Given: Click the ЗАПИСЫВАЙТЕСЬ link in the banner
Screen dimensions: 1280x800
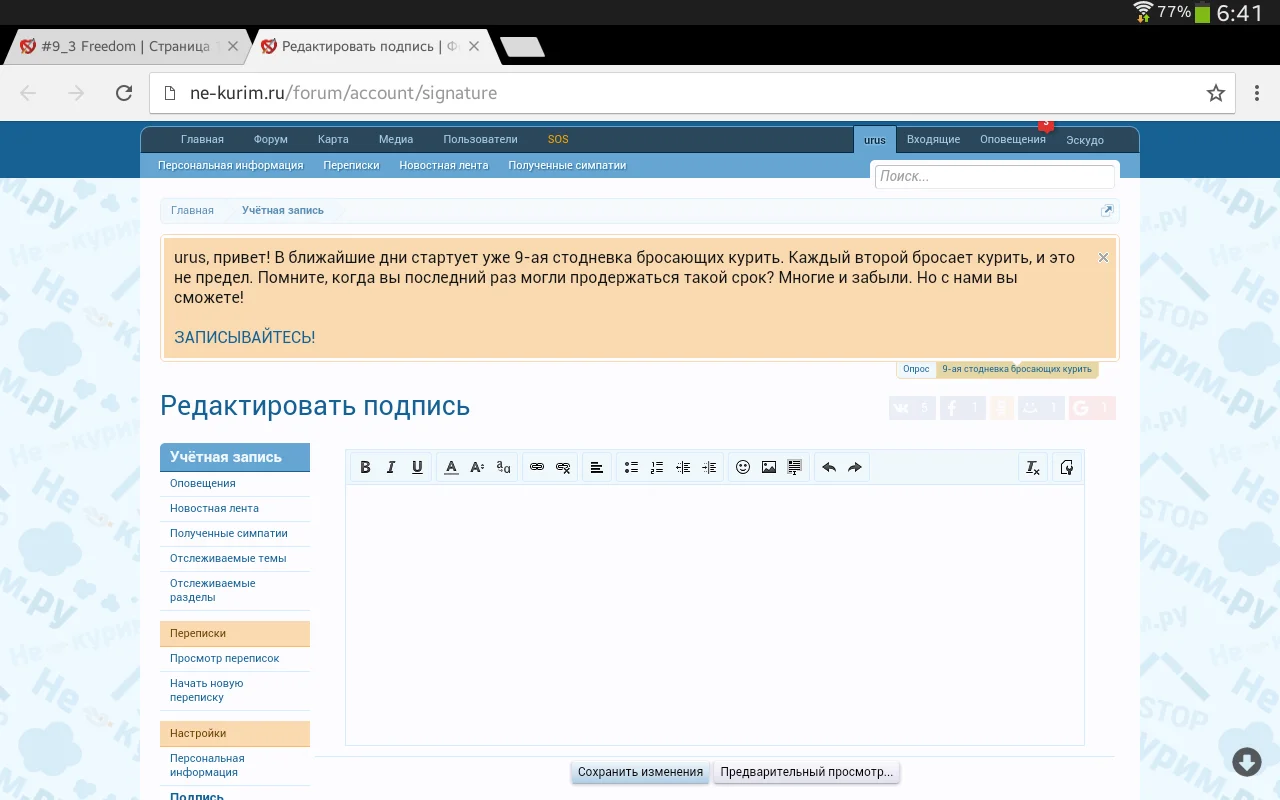Looking at the screenshot, I should click(244, 337).
